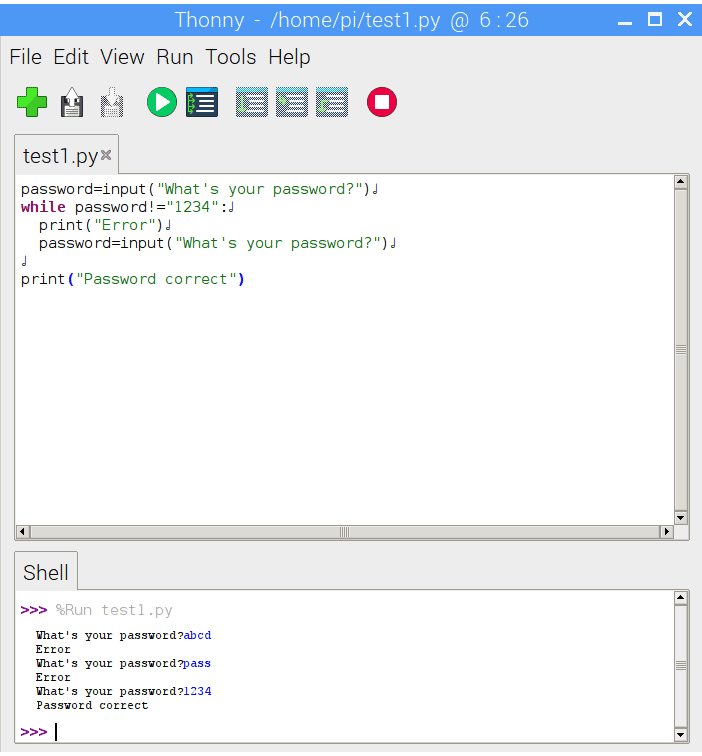Click the 'Password correct' shell output line
Viewport: 702px width, 756px height.
[92, 705]
